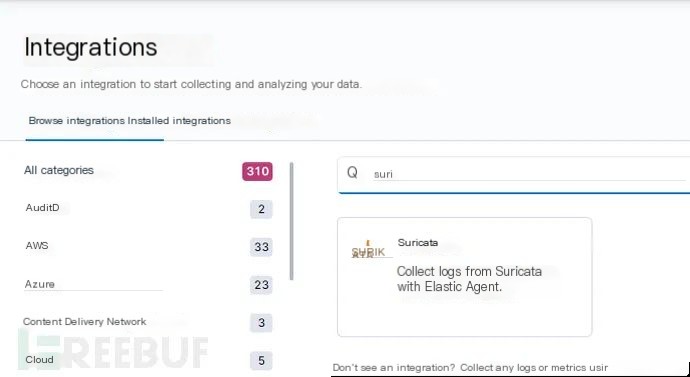Click the 310 count badge
Image resolution: width=690 pixels, height=377 pixels.
click(x=257, y=171)
